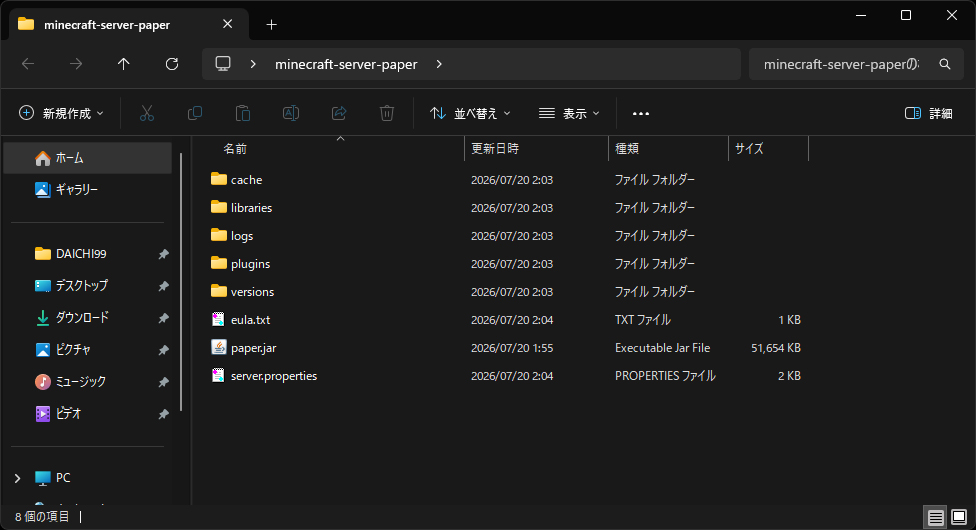Open the 並べ替え sort dropdown
This screenshot has height=530, width=976.
pyautogui.click(x=470, y=113)
